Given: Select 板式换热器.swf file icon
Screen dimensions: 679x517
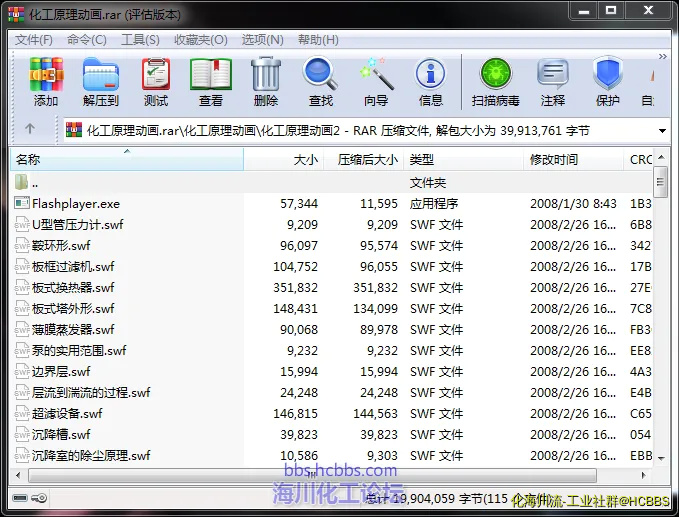Looking at the screenshot, I should point(22,288).
